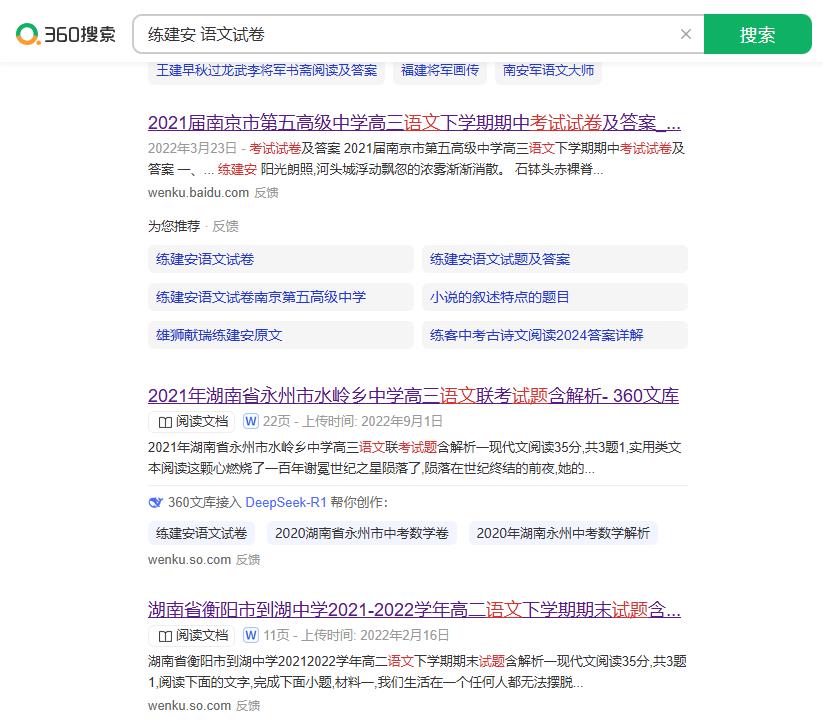Click 阅读文档 under the 衡阳市 result
Viewport: 823px width, 728px height.
(x=192, y=636)
